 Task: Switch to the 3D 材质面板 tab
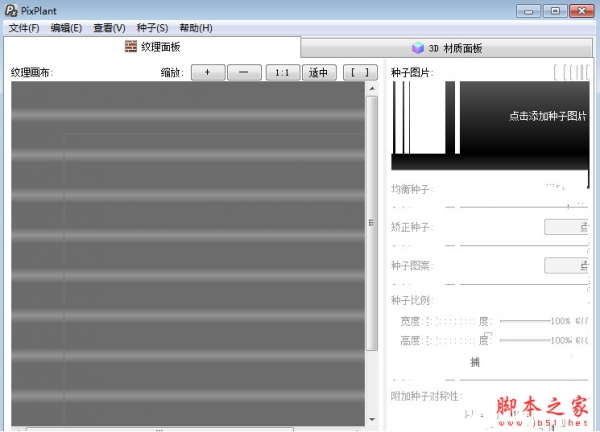pos(447,48)
